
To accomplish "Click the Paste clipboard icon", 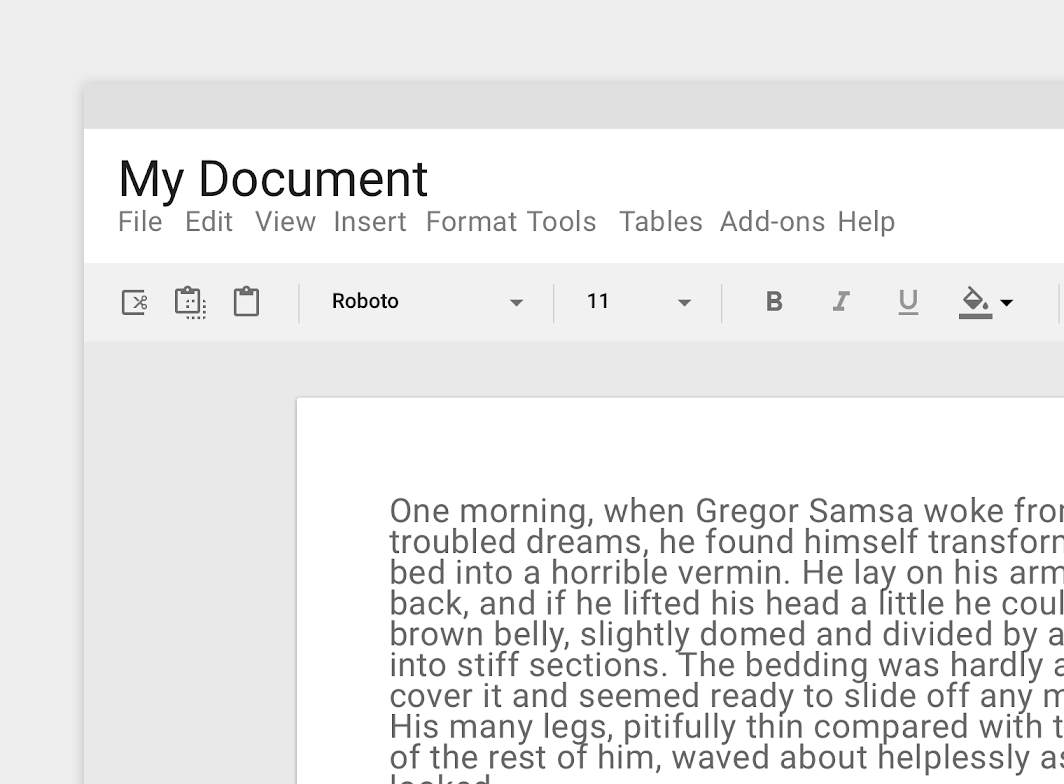I will point(246,301).
